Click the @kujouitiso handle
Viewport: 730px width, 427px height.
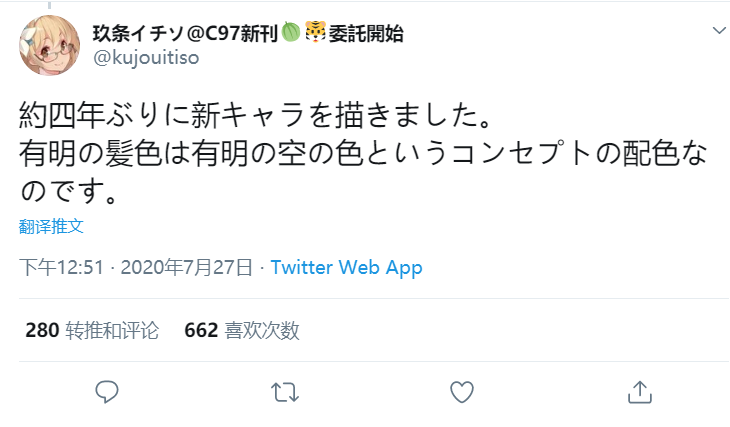[x=146, y=58]
